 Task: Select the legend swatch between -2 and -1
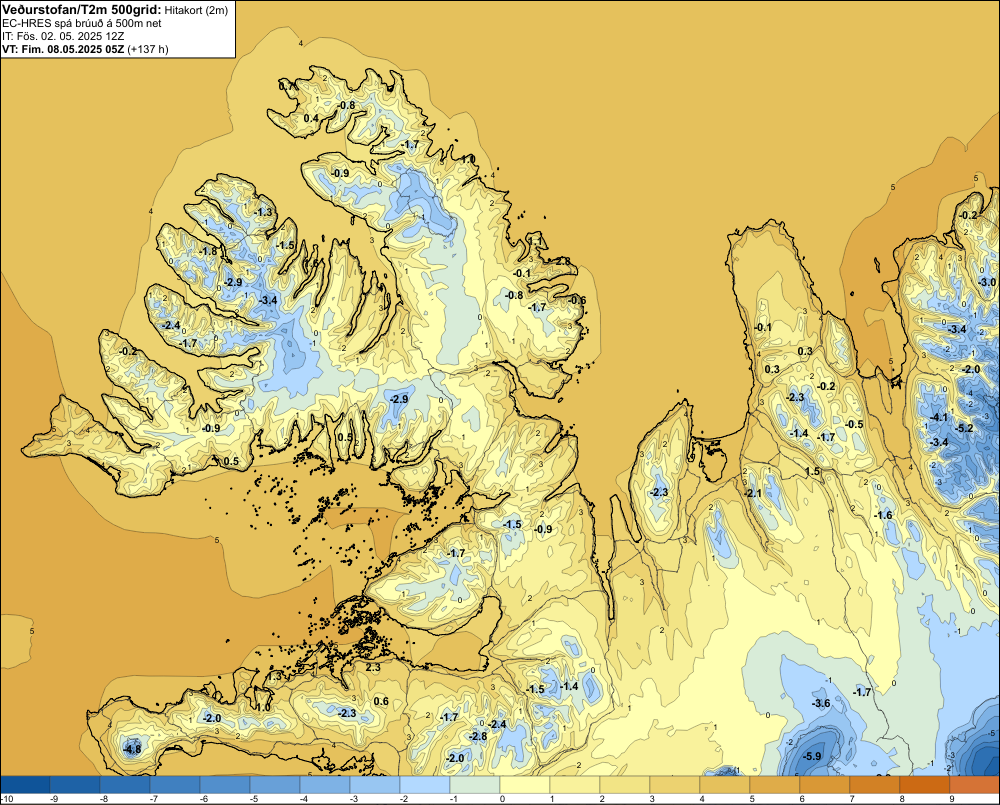coord(425,784)
